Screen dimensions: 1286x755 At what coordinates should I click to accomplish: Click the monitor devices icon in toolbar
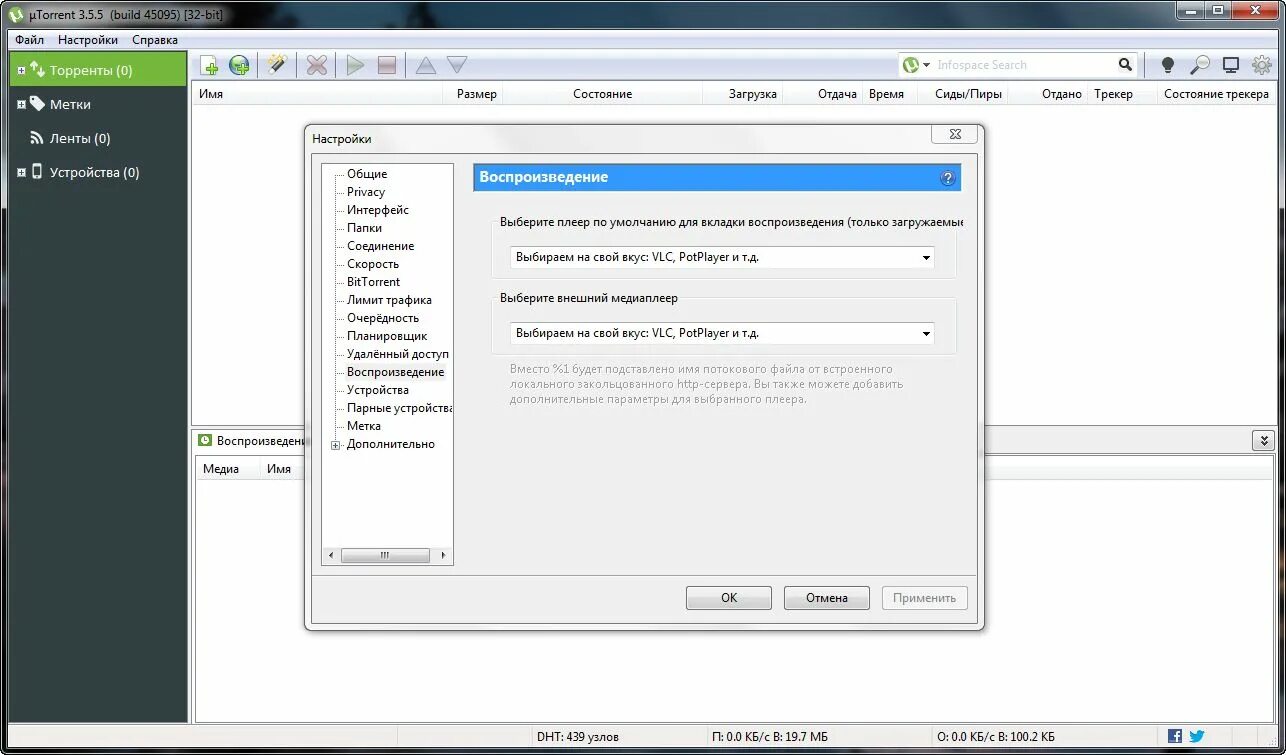tap(1231, 65)
